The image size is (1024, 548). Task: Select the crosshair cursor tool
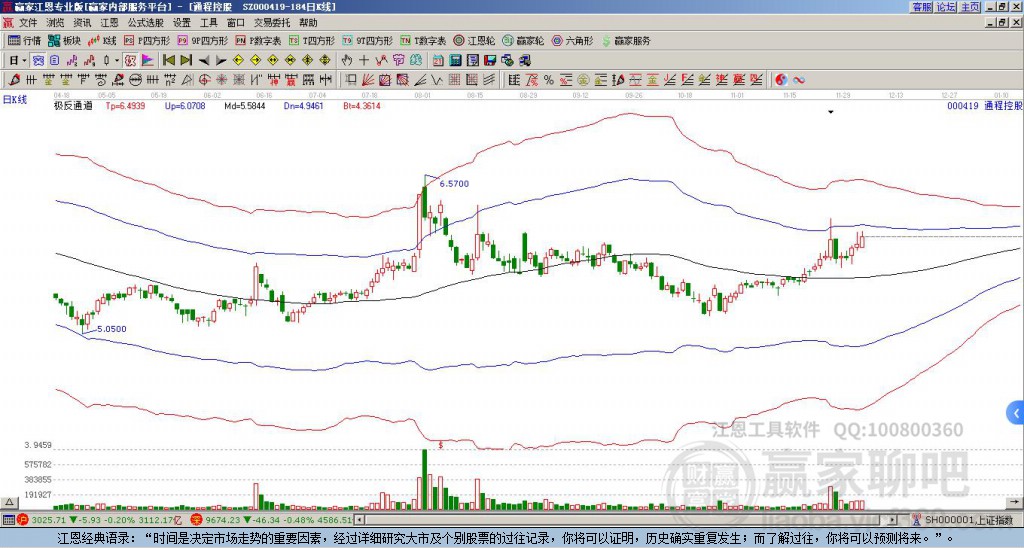coord(364,60)
